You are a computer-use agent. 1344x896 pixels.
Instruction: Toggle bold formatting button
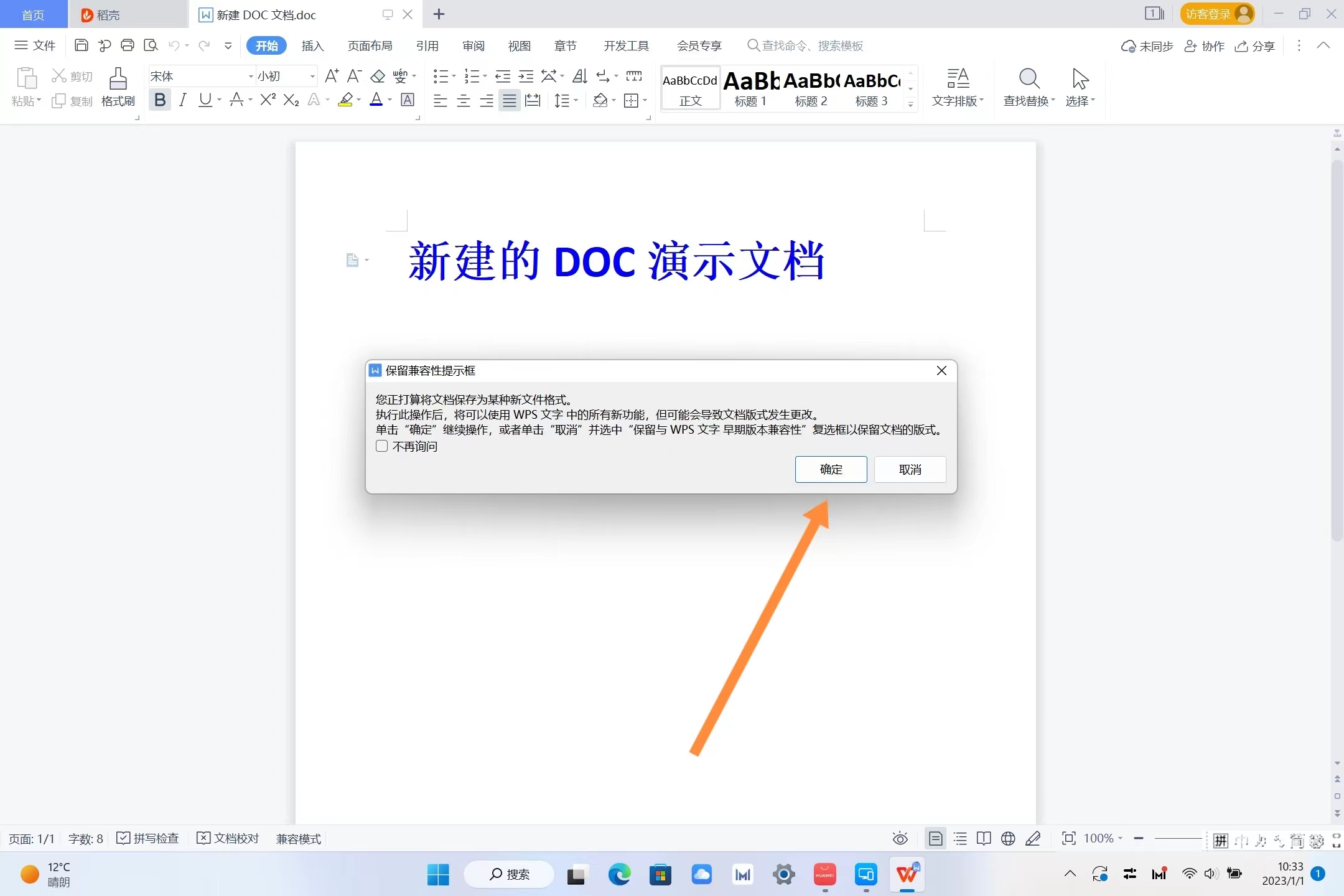pos(160,100)
